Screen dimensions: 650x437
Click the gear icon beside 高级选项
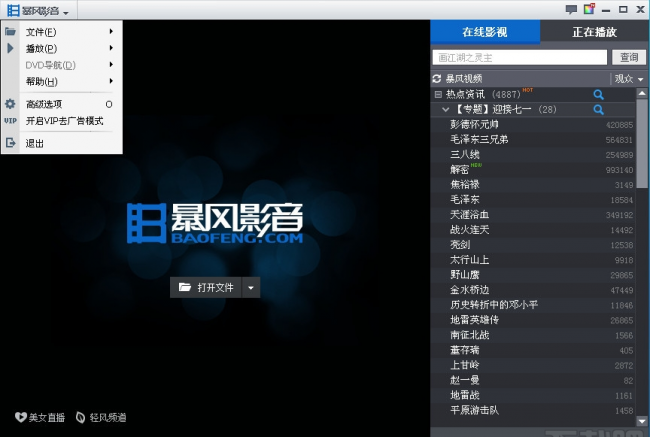10,104
